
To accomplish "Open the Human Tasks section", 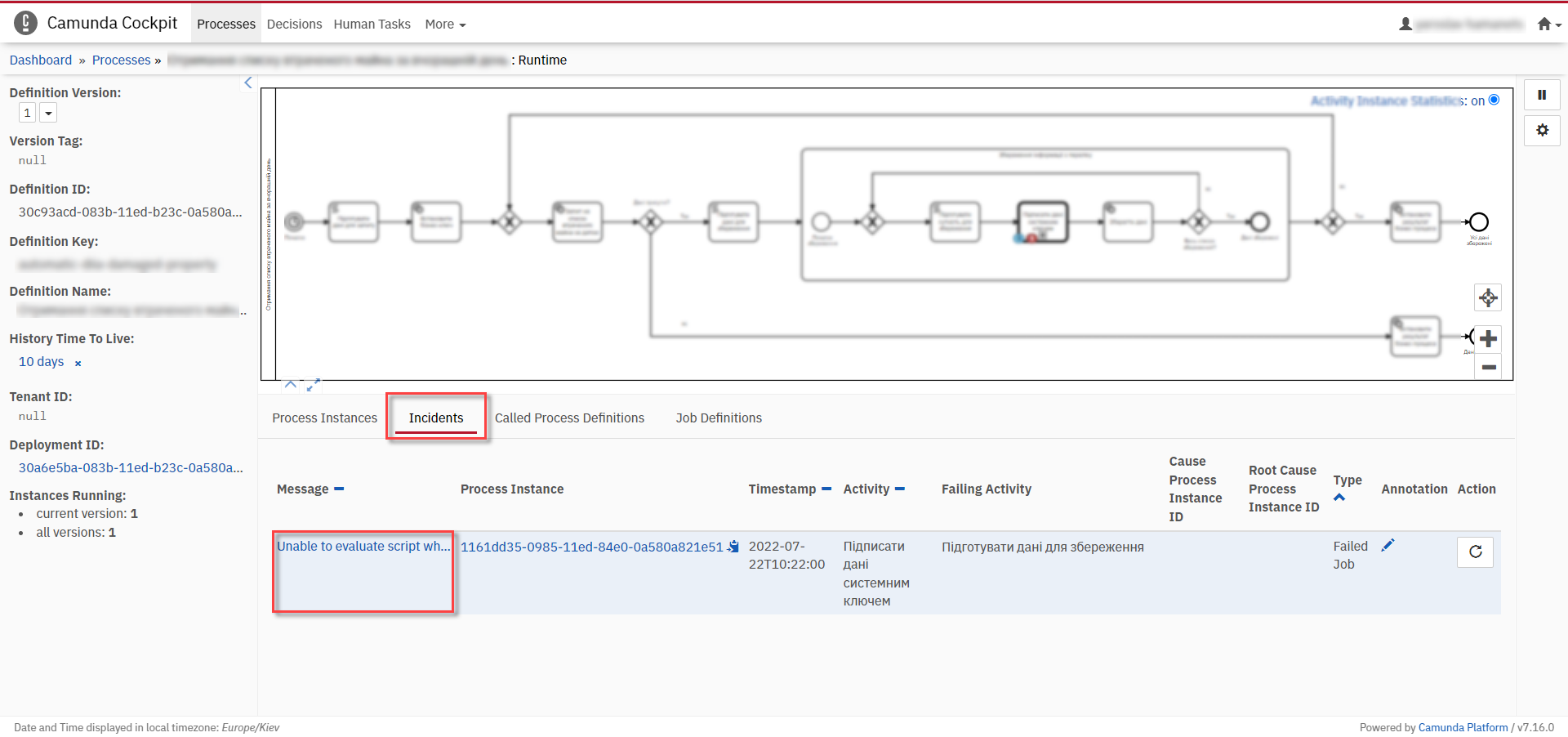I will [x=372, y=25].
